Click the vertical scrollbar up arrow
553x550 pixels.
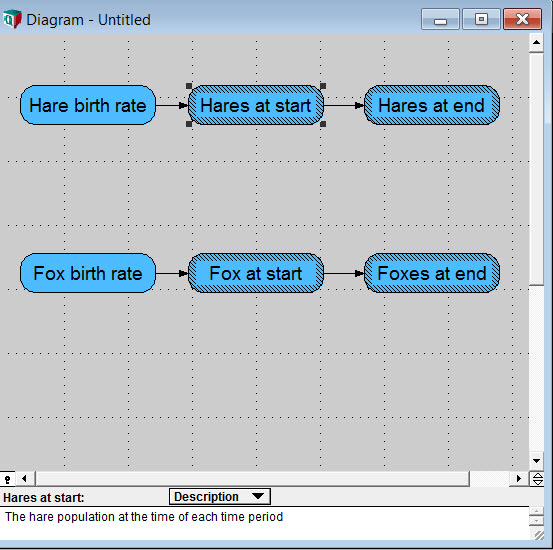coord(536,43)
